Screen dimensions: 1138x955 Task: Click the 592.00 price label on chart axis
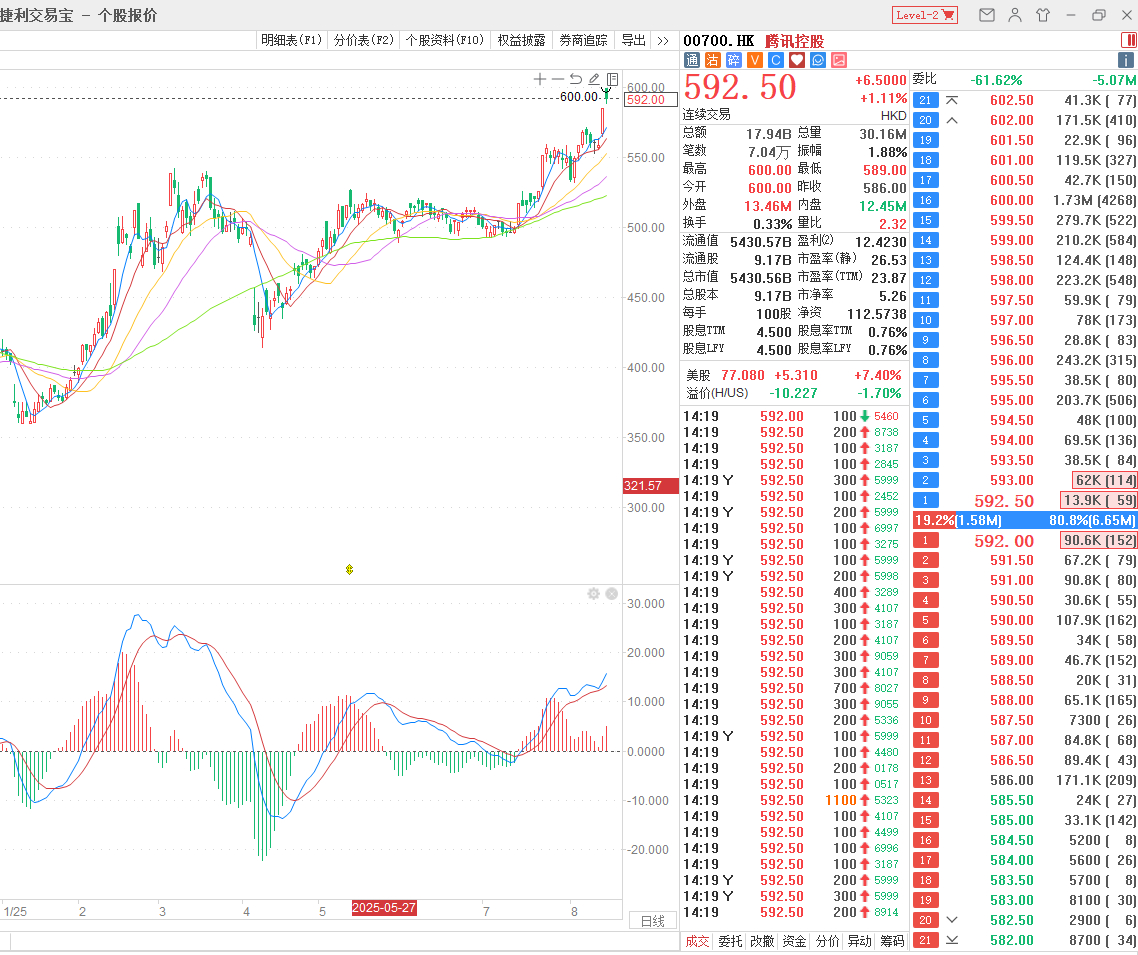pos(650,100)
